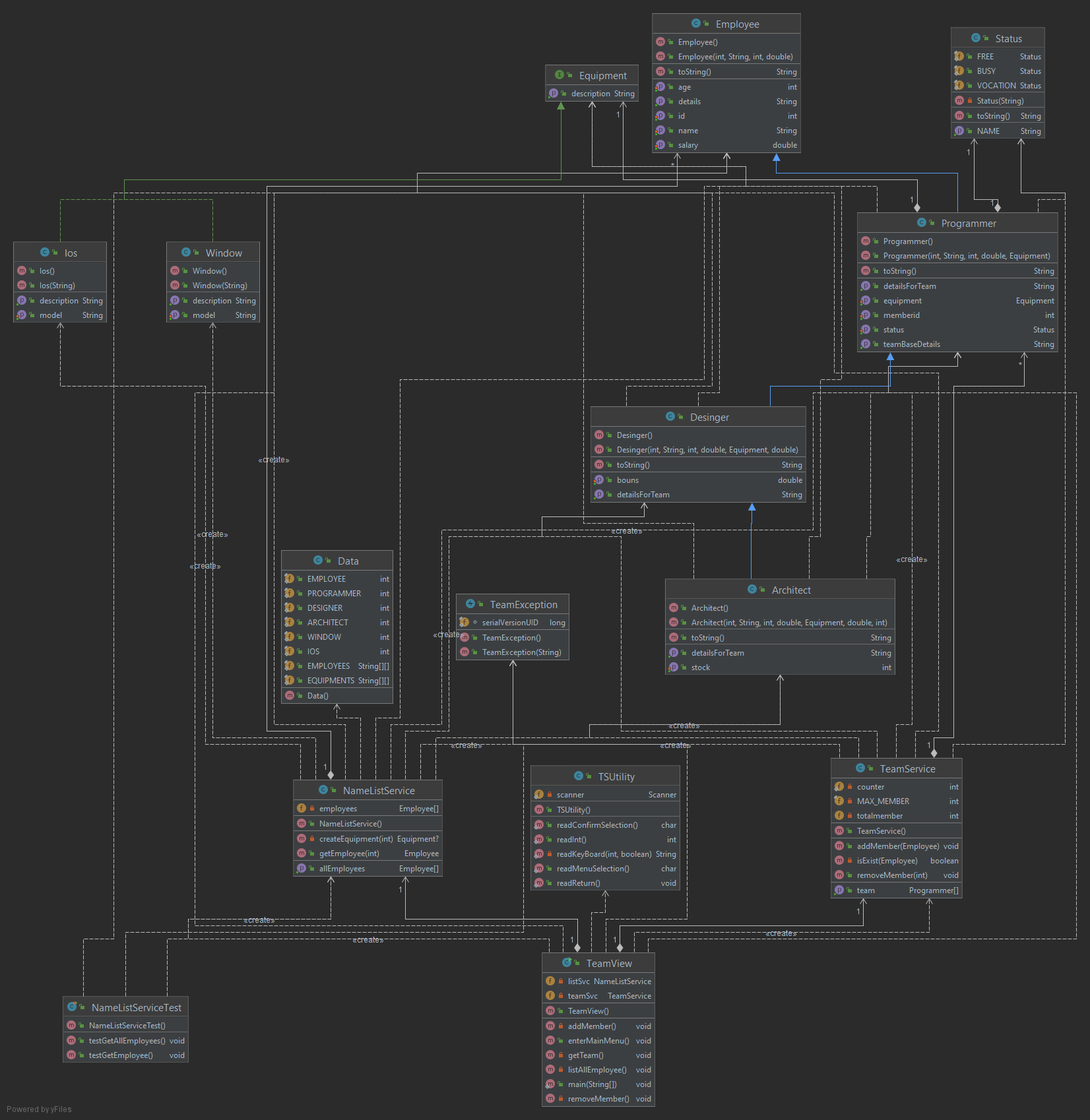The image size is (1090, 1120).
Task: Open the Powered by yFiles link
Action: click(38, 1109)
